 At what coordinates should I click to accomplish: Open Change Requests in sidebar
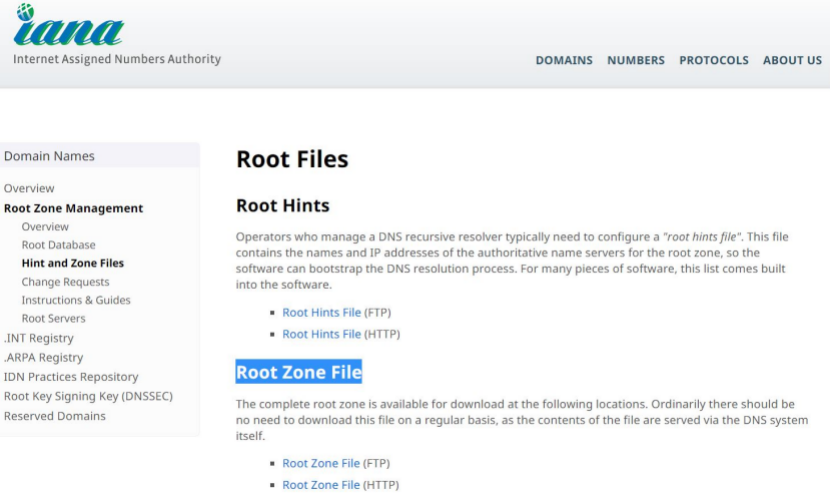[65, 282]
